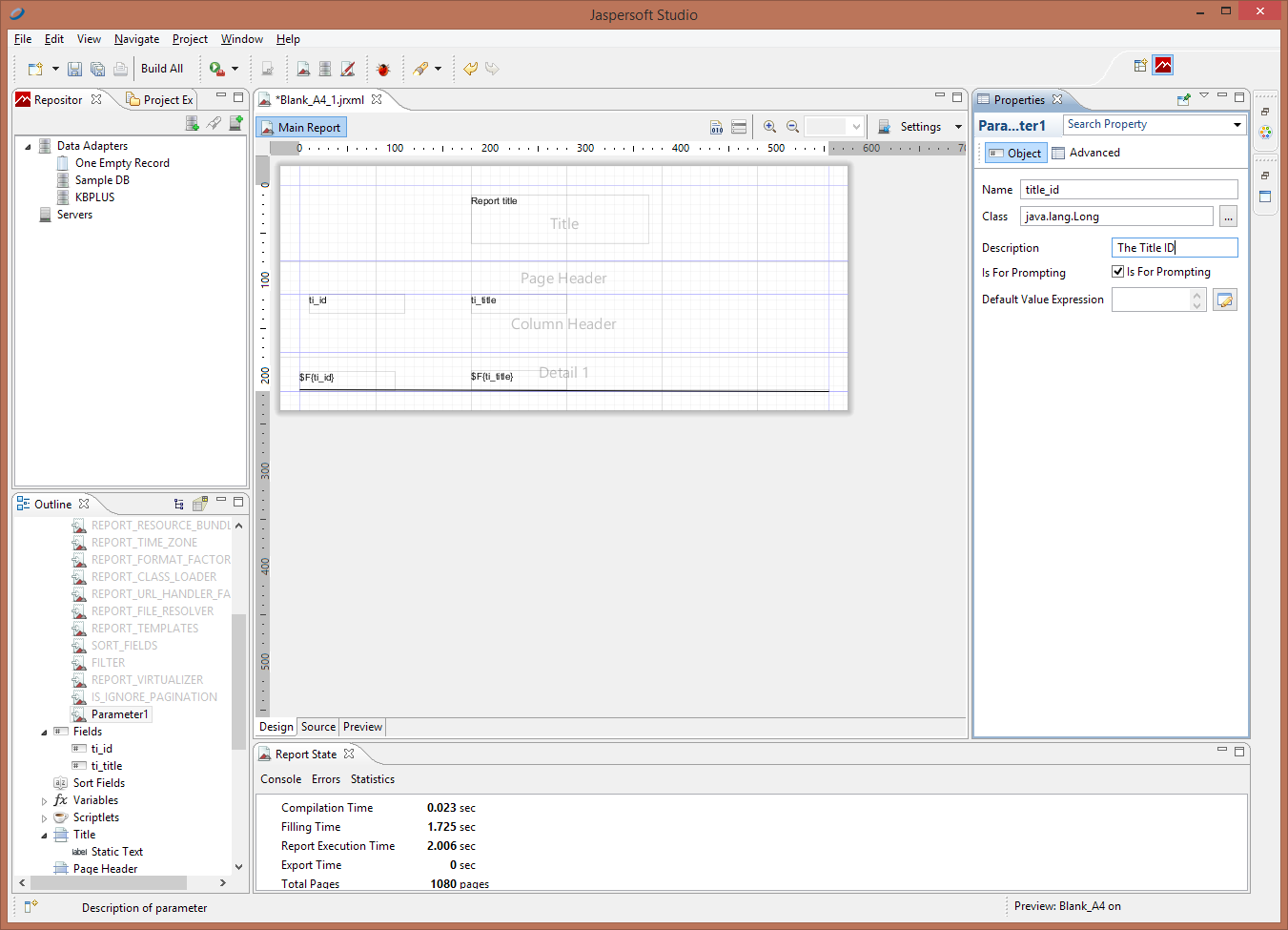Click the New wizard icon in toolbar
Screen dimensions: 1288x930
pos(36,69)
